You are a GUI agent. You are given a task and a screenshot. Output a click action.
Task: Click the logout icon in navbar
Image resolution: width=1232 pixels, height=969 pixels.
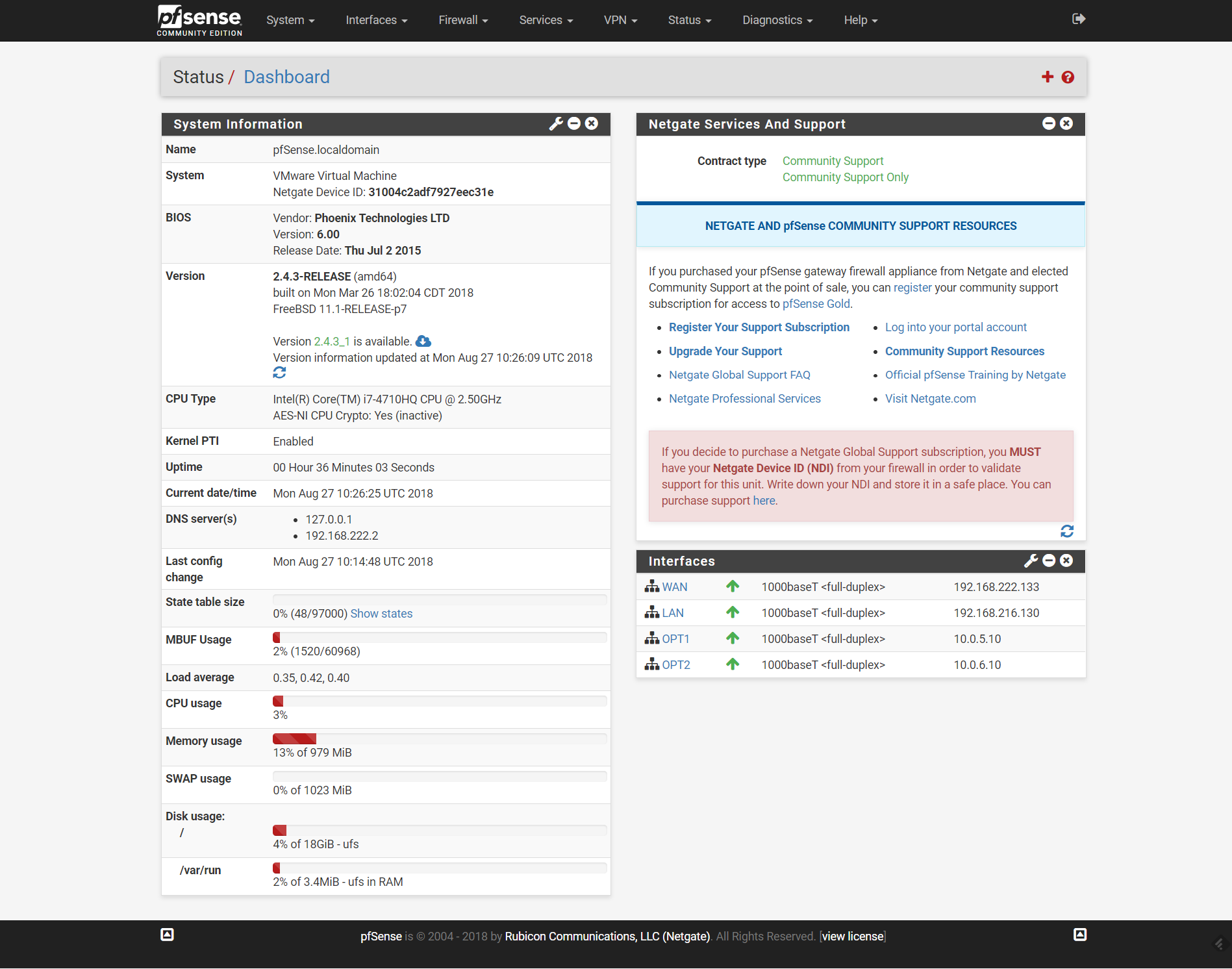coord(1079,19)
